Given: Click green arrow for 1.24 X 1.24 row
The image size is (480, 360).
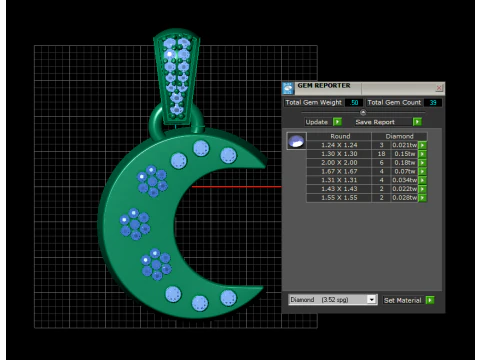Looking at the screenshot, I should pos(422,145).
